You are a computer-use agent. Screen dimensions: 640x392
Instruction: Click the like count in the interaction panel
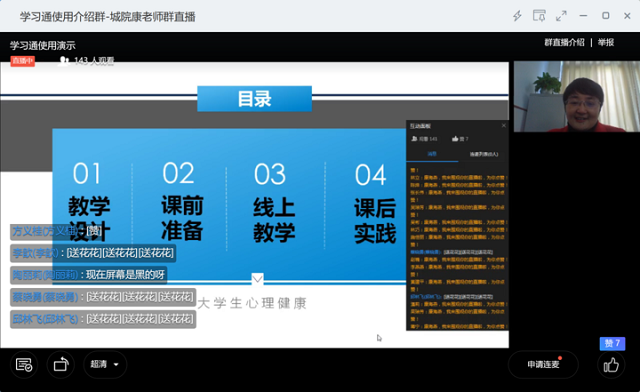pyautogui.click(x=460, y=139)
